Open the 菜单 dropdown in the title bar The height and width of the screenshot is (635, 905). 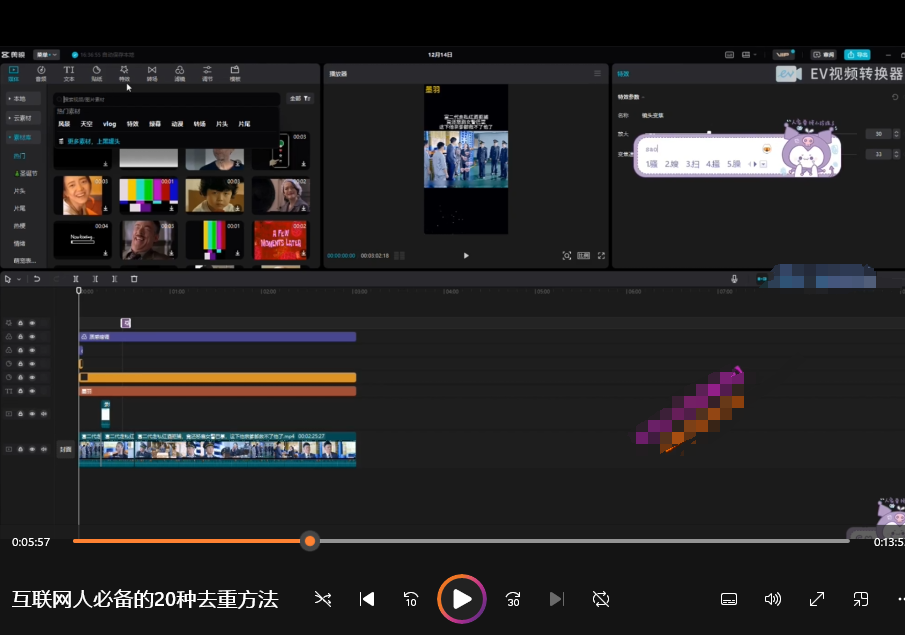point(46,55)
